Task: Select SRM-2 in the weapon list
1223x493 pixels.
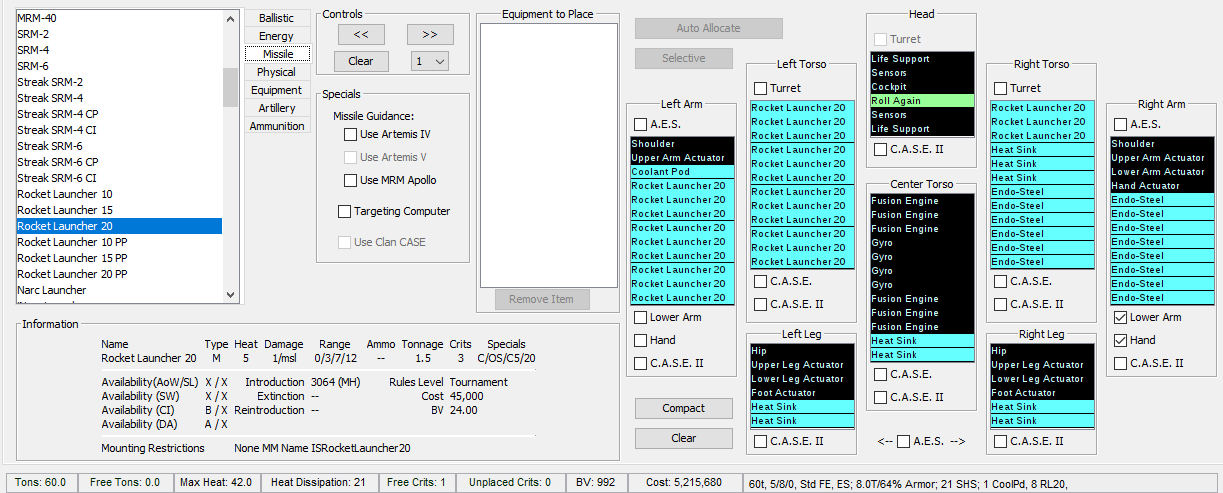Action: tap(119, 34)
